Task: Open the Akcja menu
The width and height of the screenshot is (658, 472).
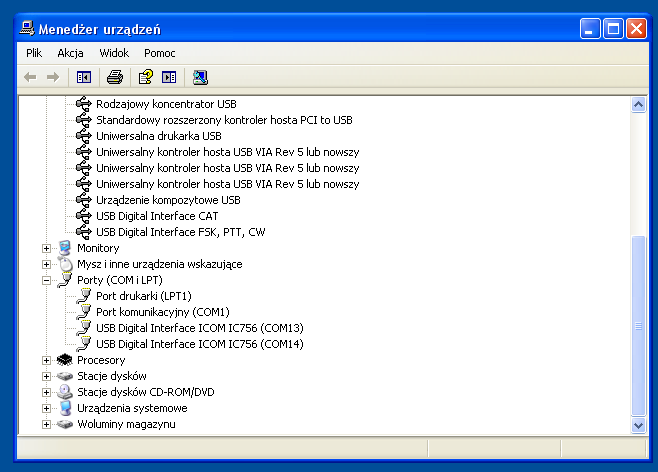Action: 70,53
